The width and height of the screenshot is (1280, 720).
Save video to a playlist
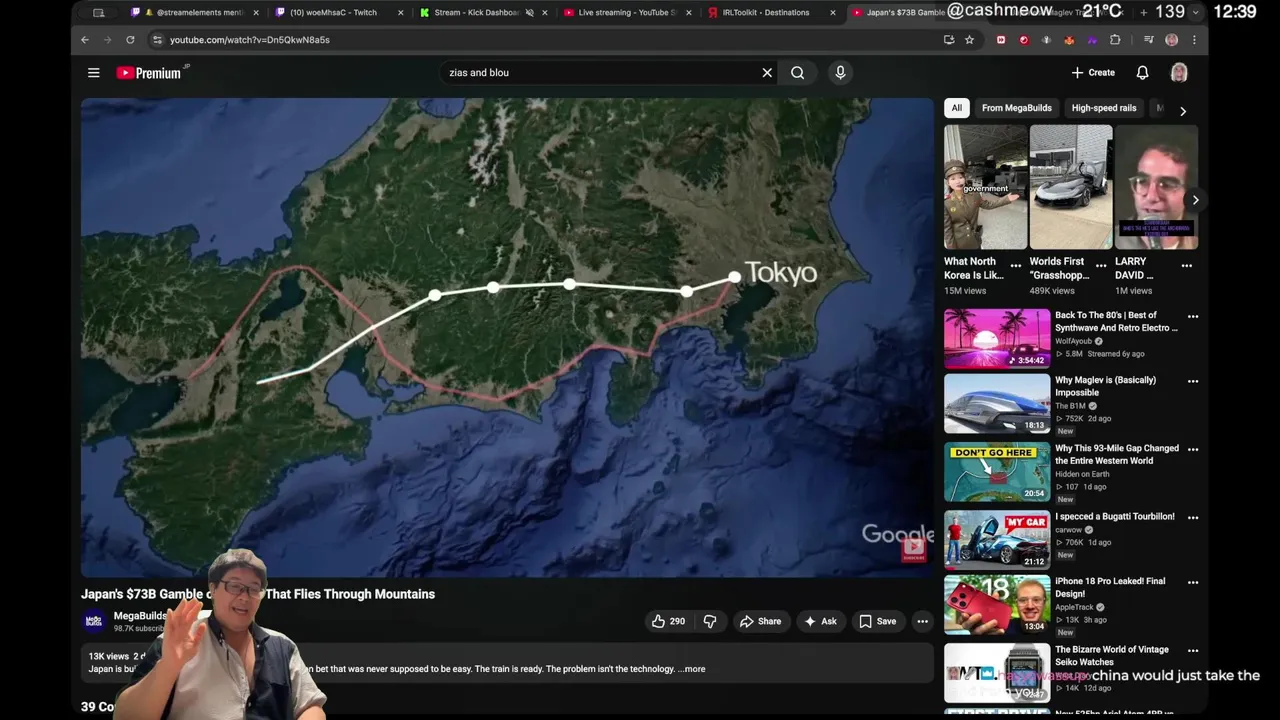coord(878,621)
